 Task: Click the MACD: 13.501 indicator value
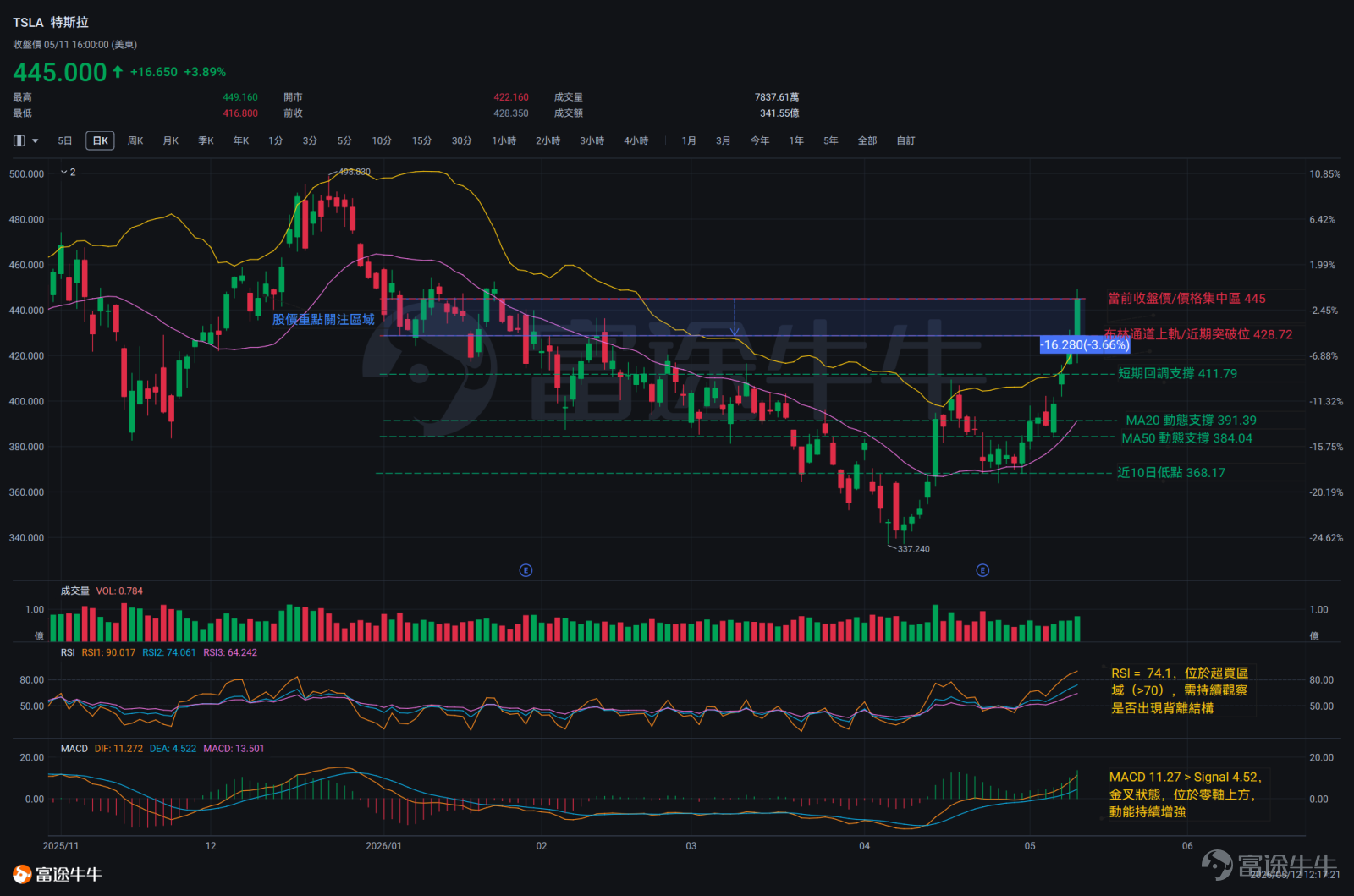point(234,749)
